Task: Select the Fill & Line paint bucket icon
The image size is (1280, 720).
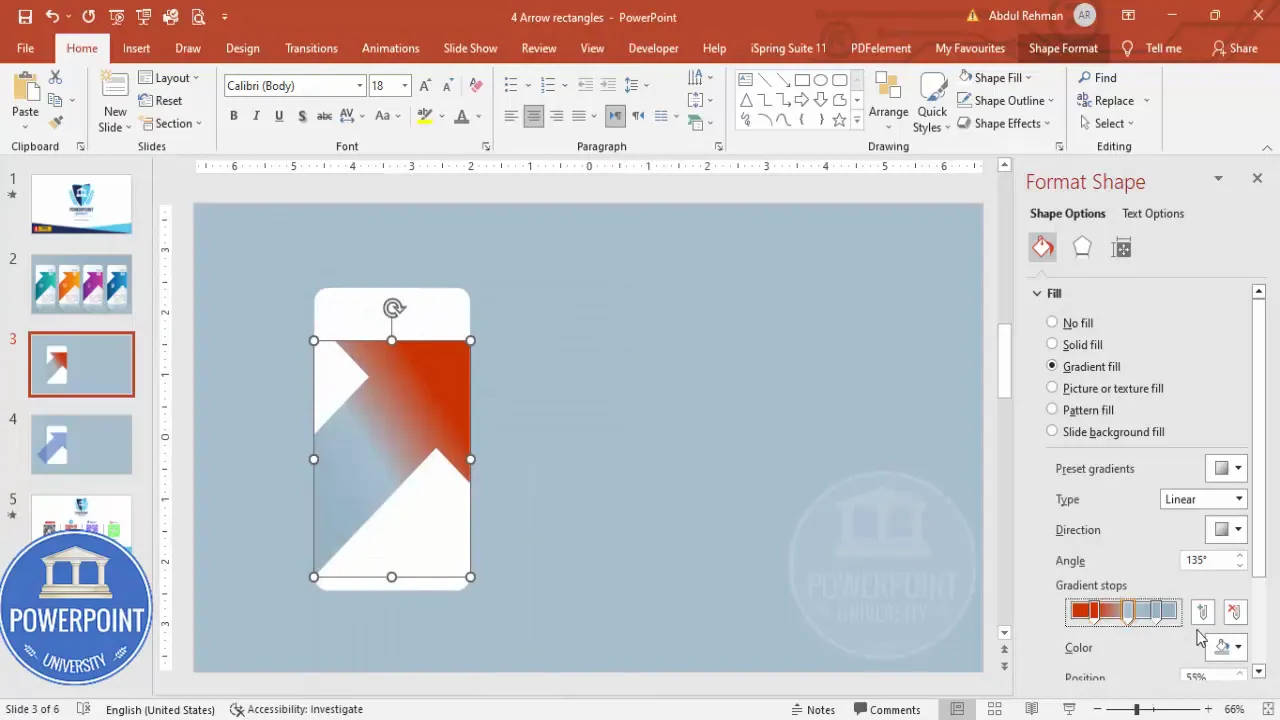Action: pos(1043,247)
